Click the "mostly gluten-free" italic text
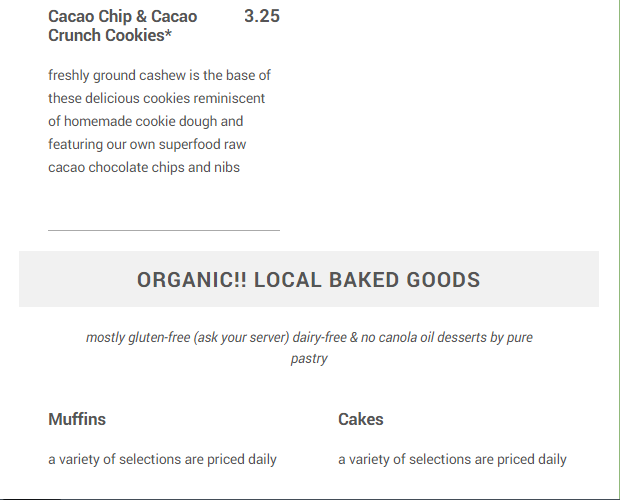 [x=138, y=337]
